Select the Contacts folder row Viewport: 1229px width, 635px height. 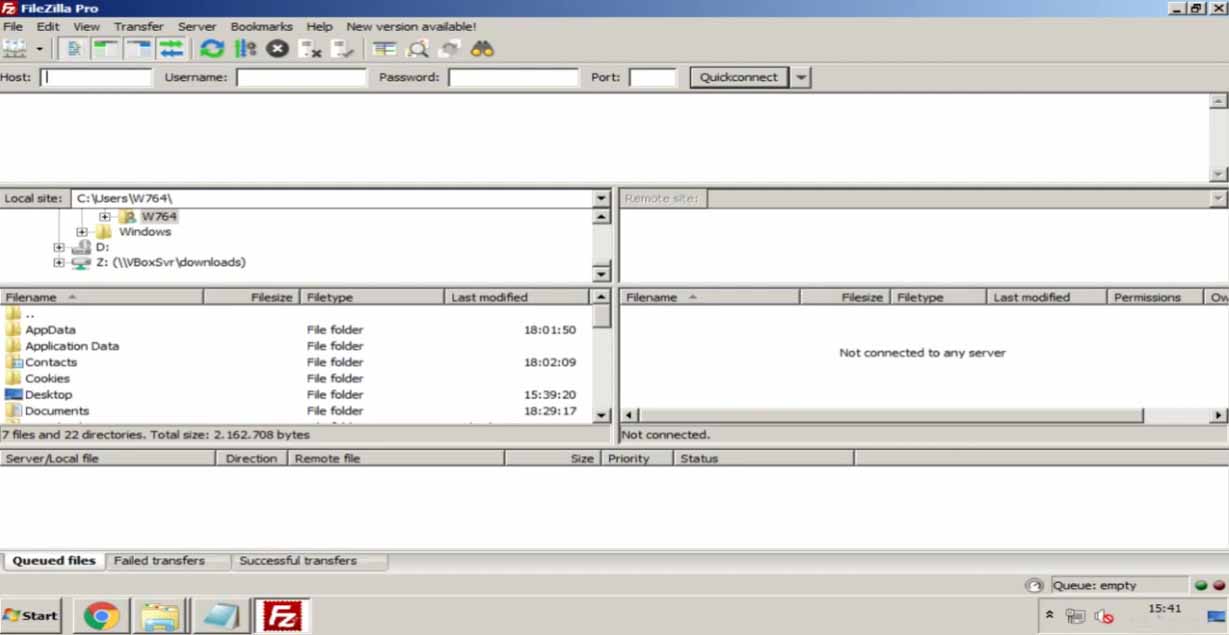click(x=296, y=362)
